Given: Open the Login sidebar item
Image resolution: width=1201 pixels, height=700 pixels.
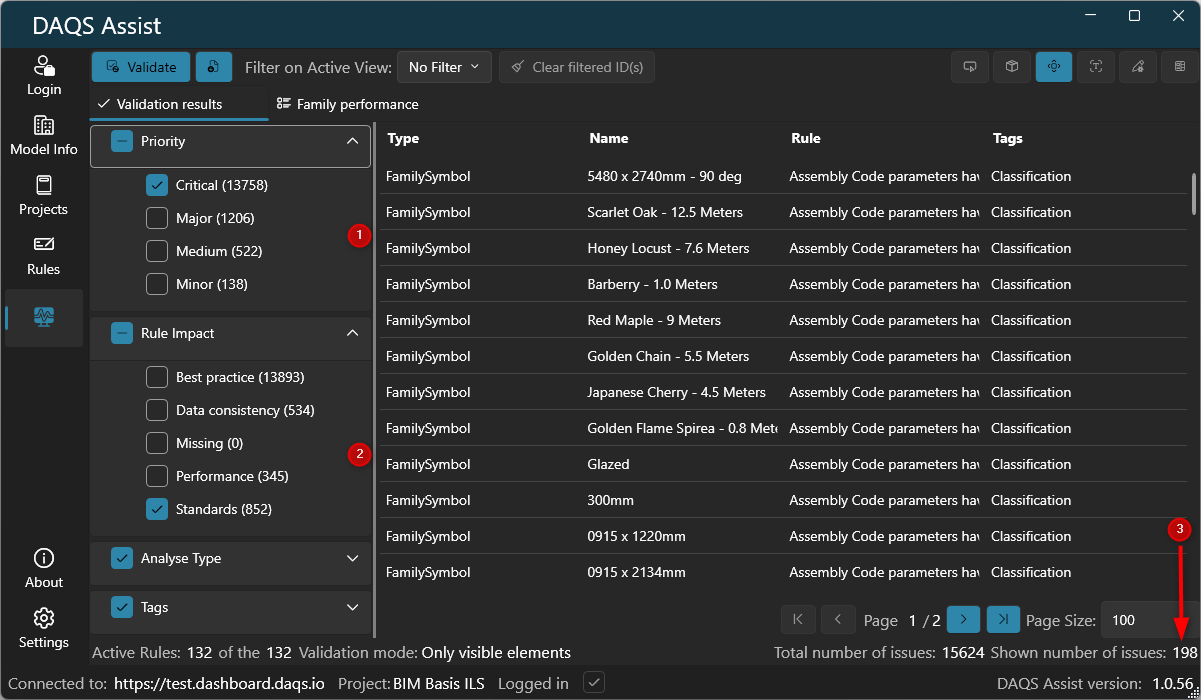Looking at the screenshot, I should pos(44,76).
